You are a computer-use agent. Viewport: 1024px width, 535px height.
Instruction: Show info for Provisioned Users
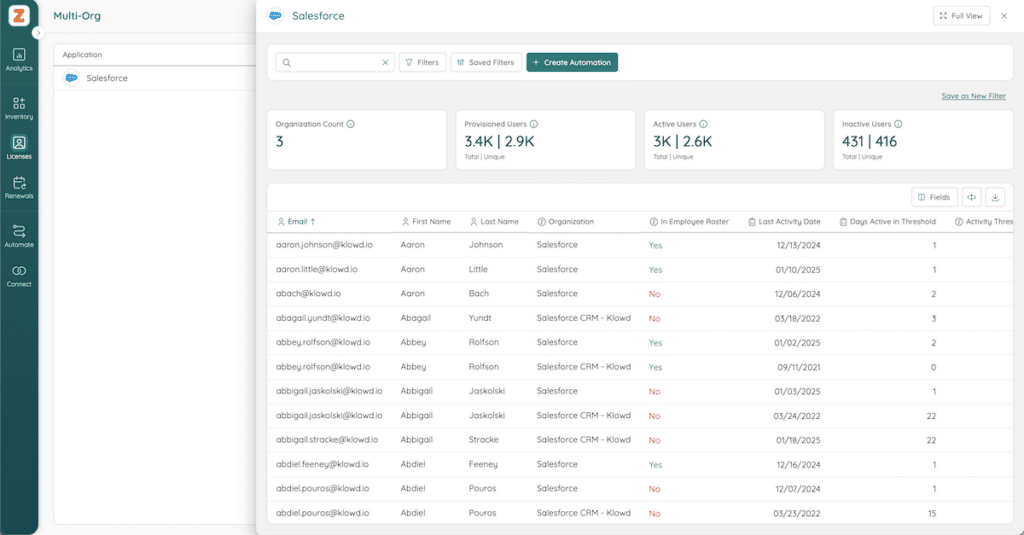coord(534,124)
